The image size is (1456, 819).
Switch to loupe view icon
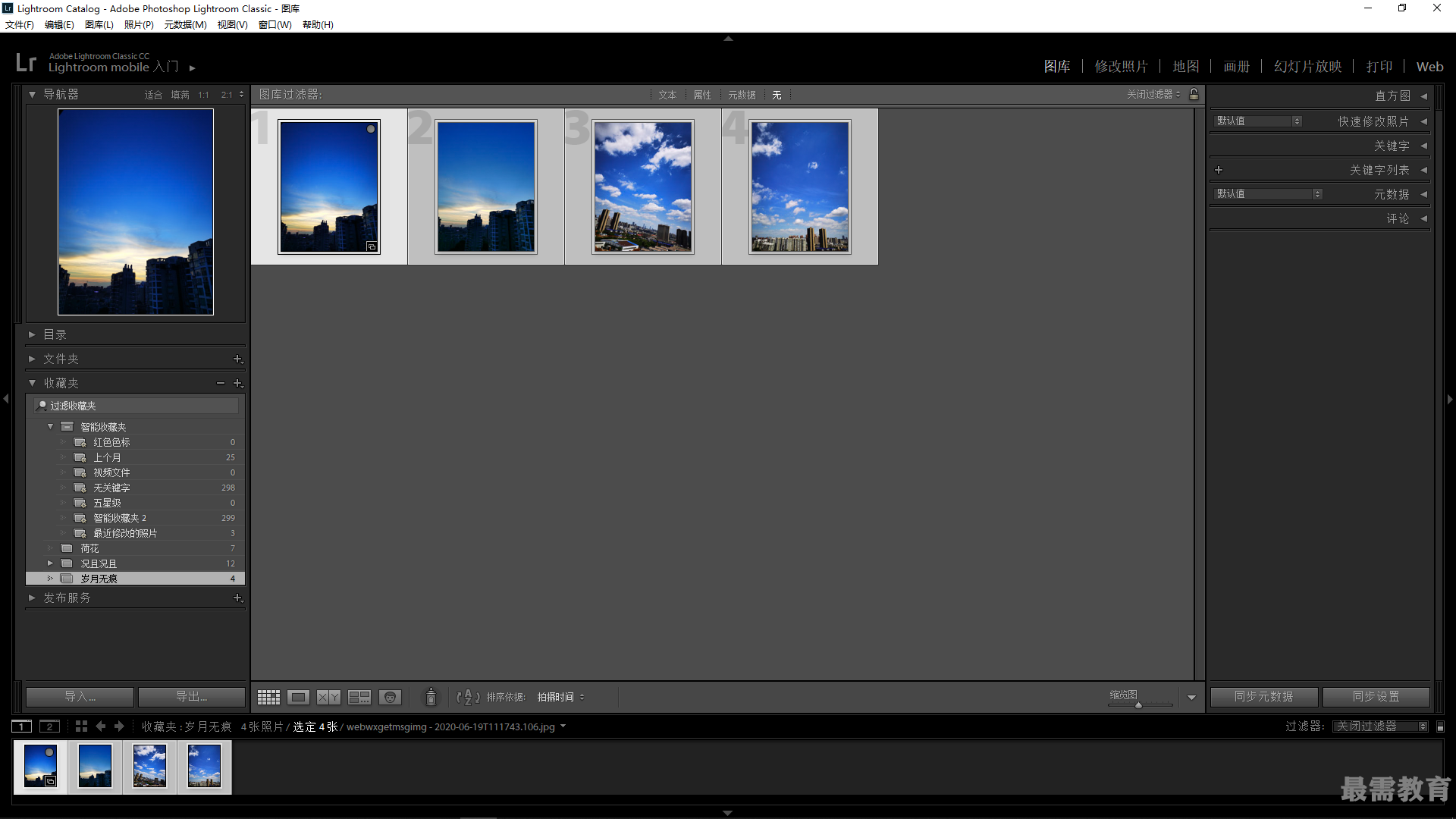(298, 697)
